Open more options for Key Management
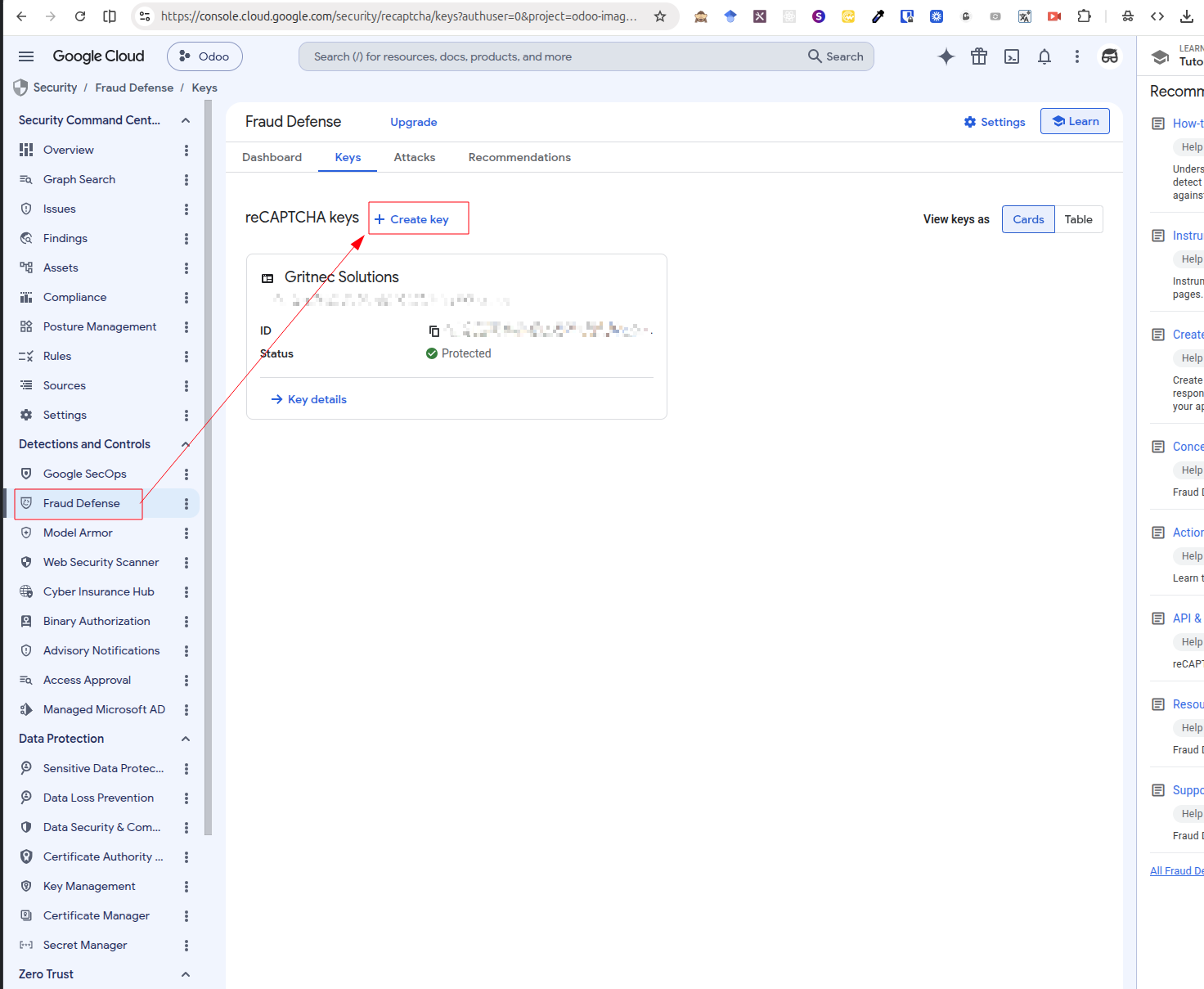This screenshot has width=1204, height=989. pyautogui.click(x=186, y=887)
